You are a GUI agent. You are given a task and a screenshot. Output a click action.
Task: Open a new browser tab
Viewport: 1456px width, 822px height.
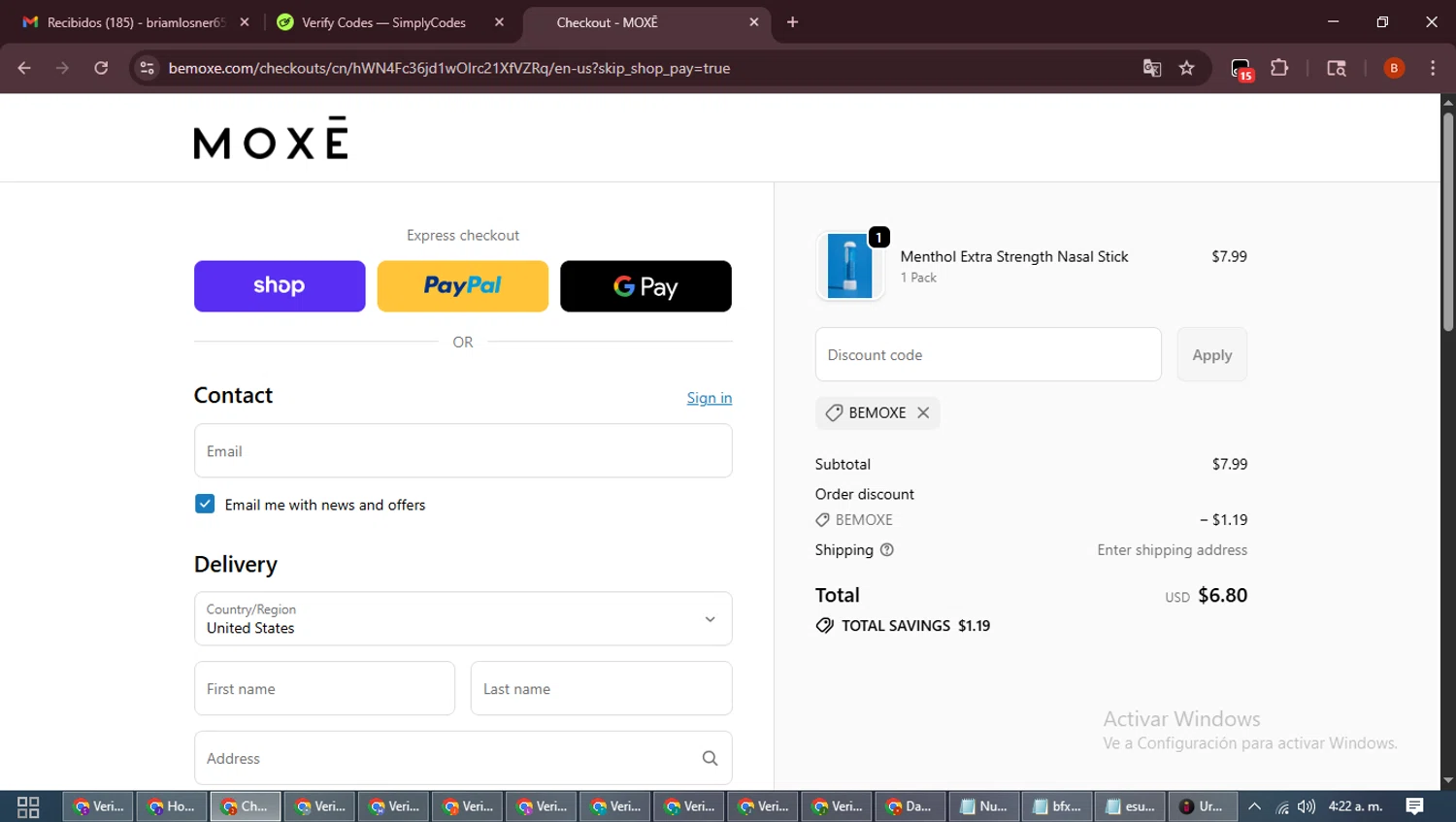[x=792, y=22]
